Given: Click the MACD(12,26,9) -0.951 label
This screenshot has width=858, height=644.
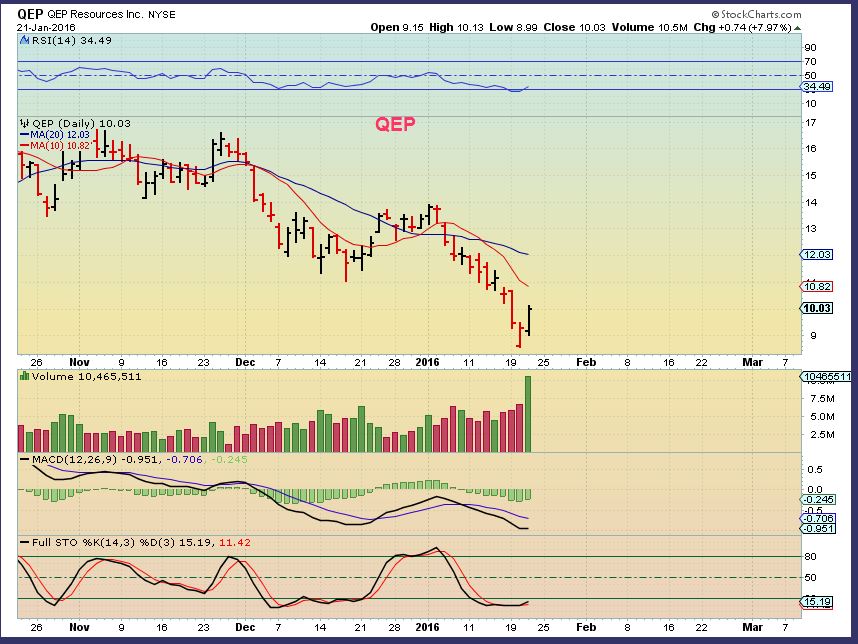Looking at the screenshot, I should coord(95,460).
